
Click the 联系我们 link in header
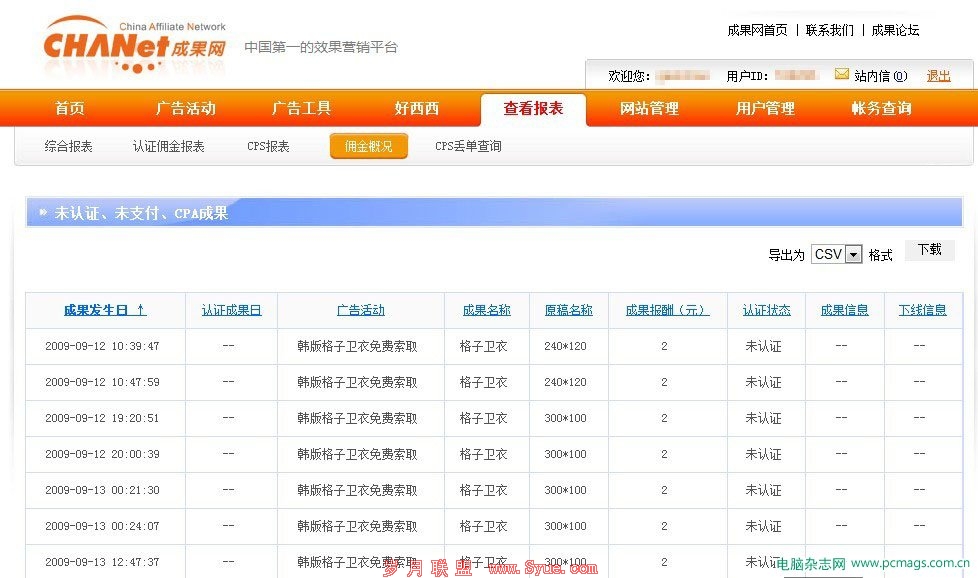830,30
